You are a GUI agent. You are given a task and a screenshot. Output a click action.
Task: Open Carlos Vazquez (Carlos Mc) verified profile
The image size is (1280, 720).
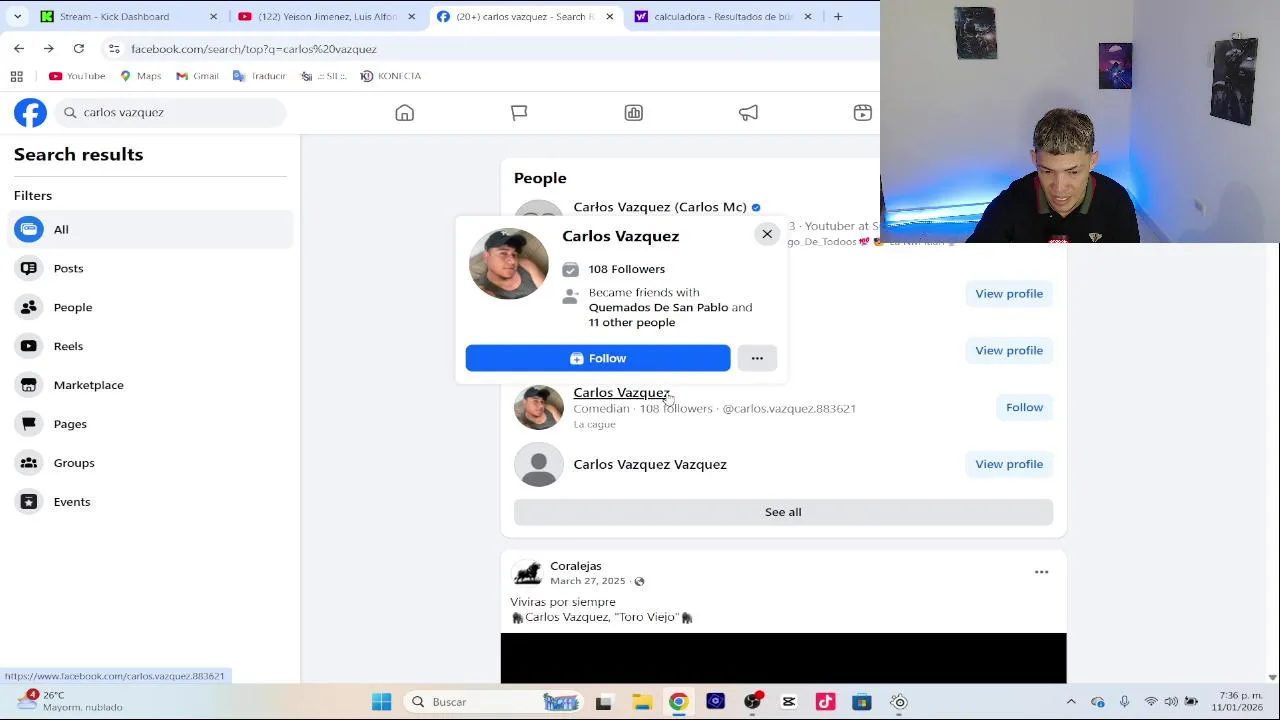660,207
